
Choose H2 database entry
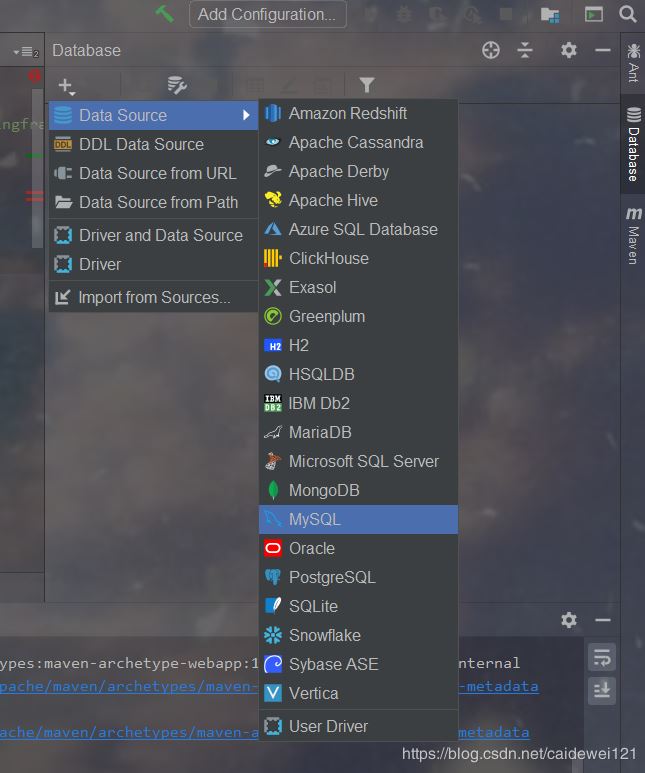point(358,346)
